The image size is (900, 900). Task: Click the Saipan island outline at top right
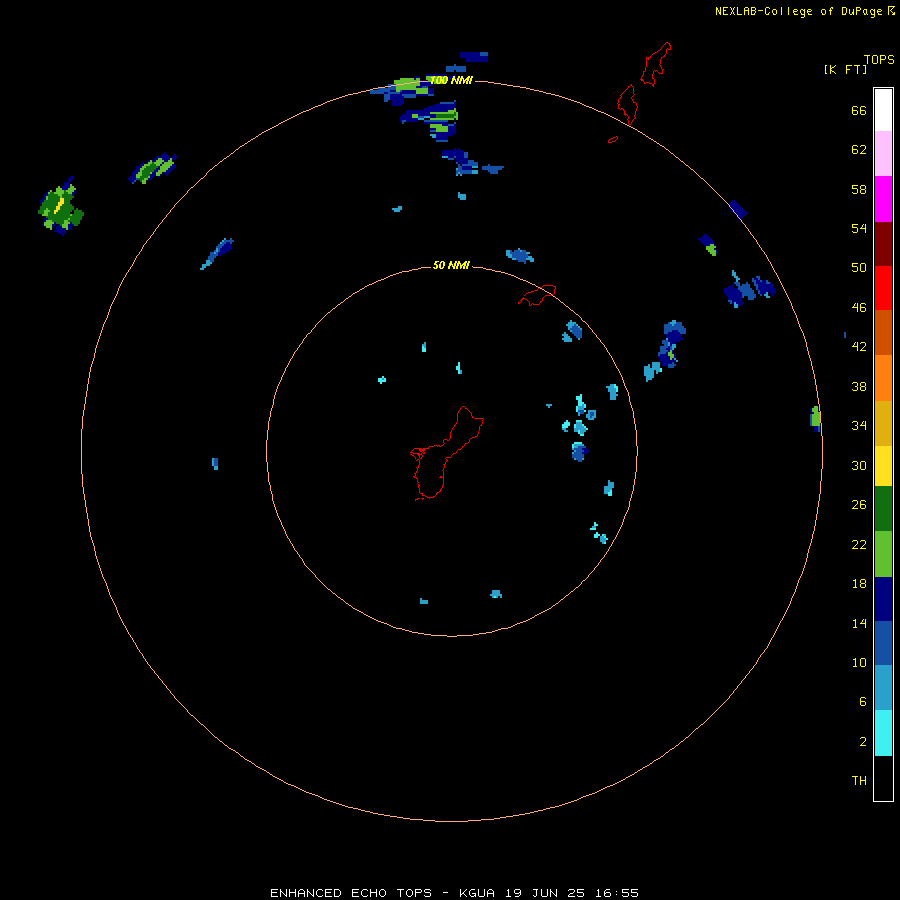coord(655,64)
